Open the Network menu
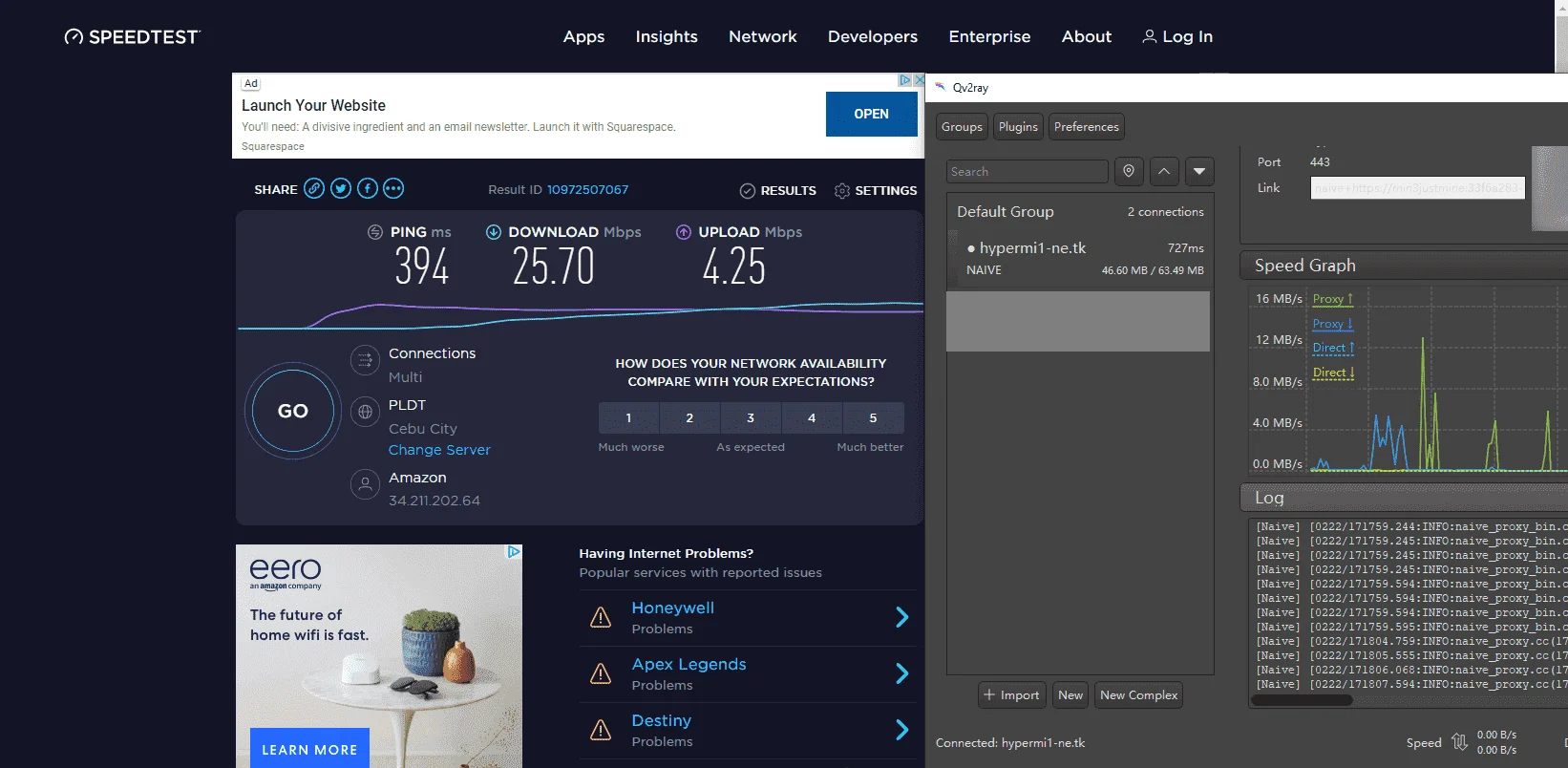Viewport: 1568px width, 768px height. (763, 36)
